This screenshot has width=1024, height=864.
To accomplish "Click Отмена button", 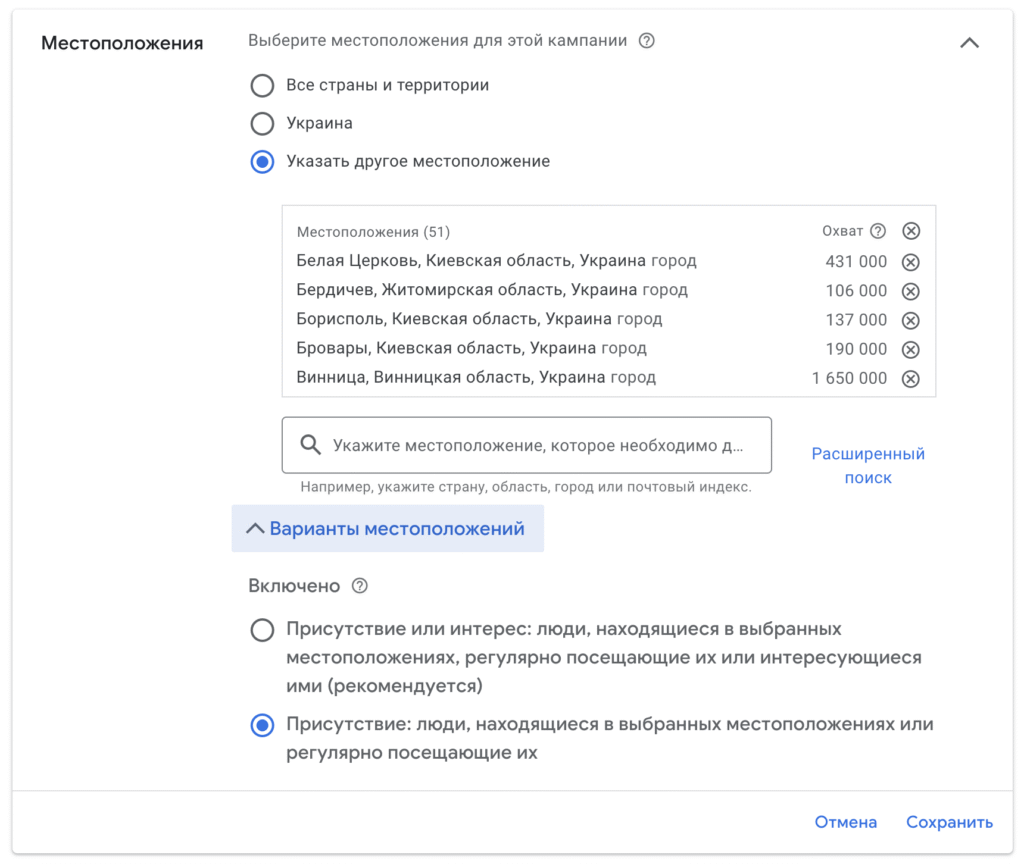I will 845,822.
